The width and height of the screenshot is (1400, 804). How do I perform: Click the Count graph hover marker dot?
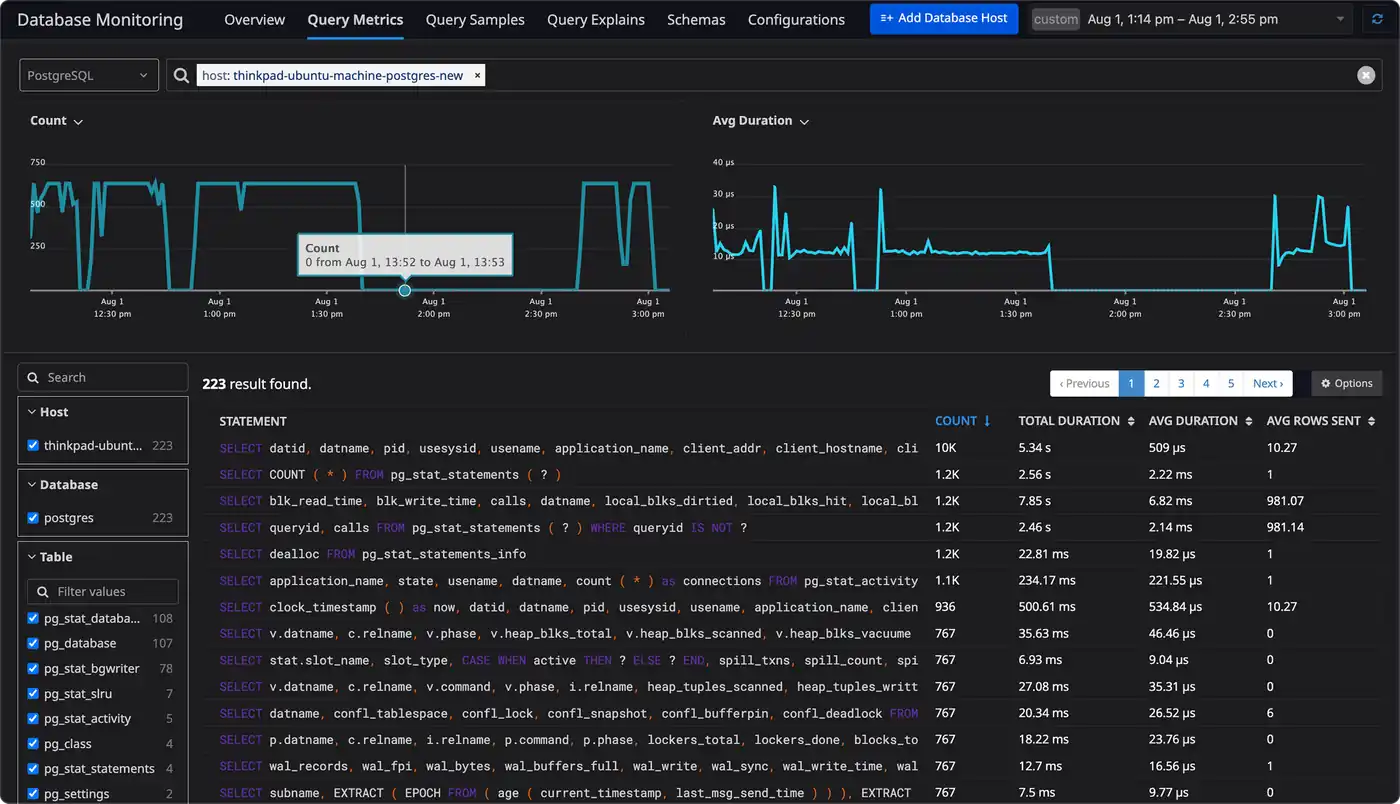pyautogui.click(x=404, y=291)
